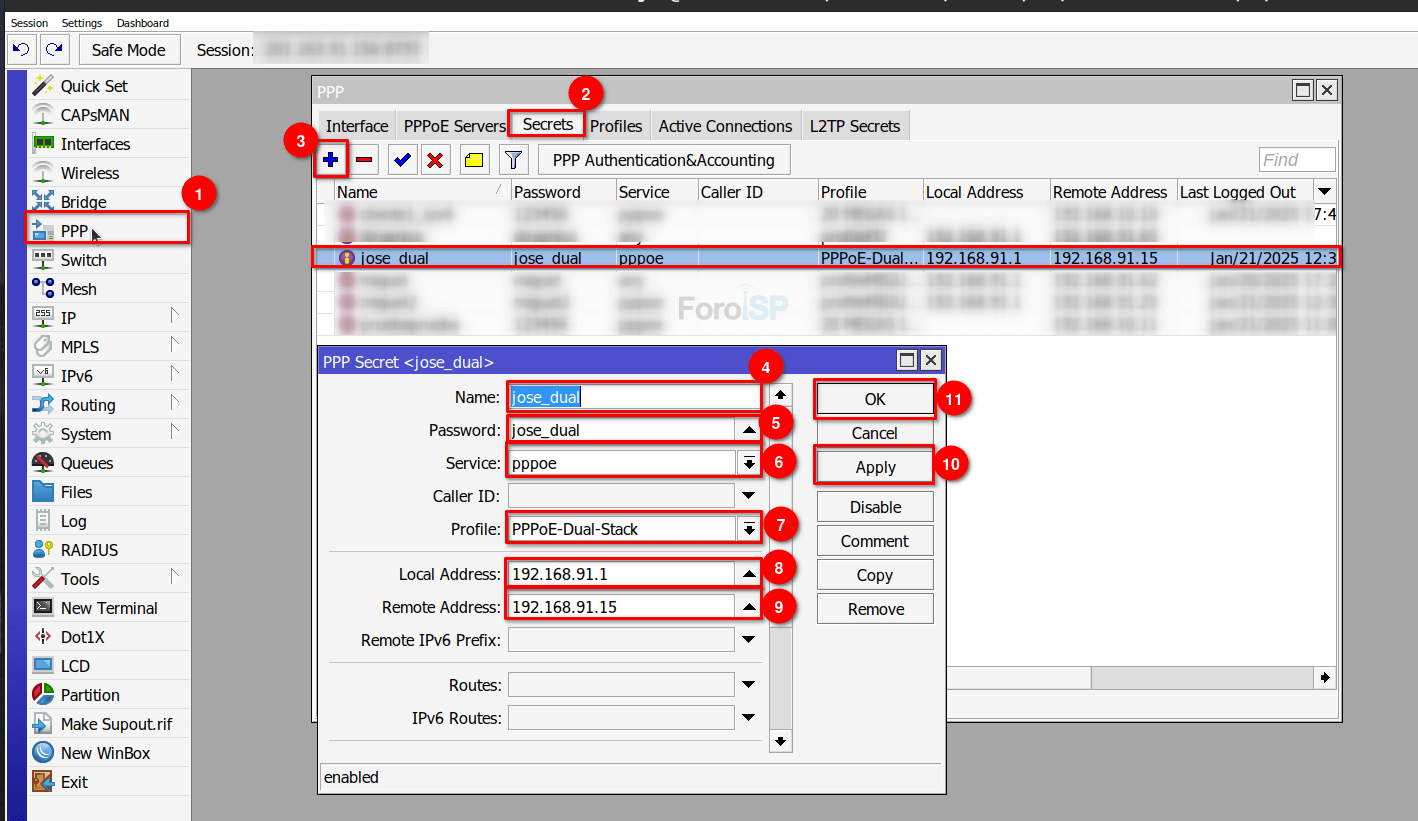Open New Terminal from sidebar
The image size is (1418, 821).
click(x=109, y=608)
